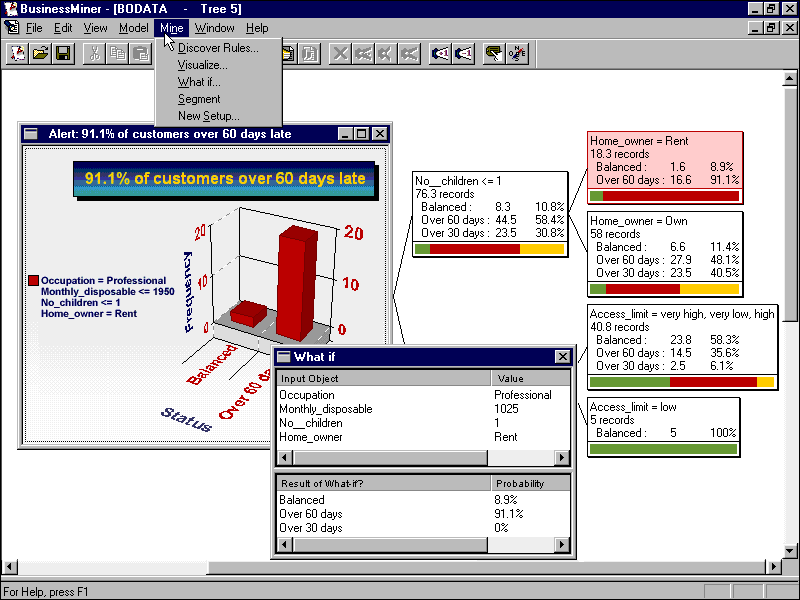Click the compass navigation toolbar icon
The width and height of the screenshot is (800, 600).
pyautogui.click(x=517, y=54)
